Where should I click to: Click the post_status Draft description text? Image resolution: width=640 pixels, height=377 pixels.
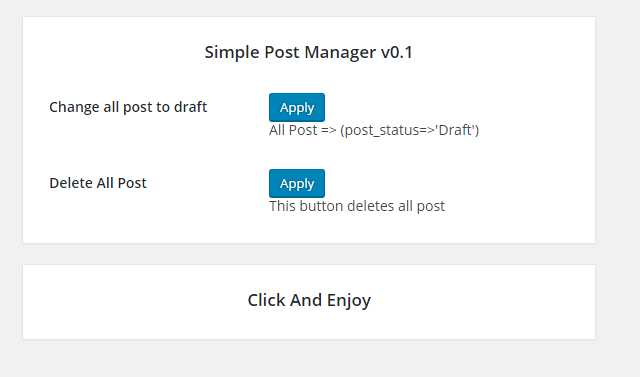coord(374,130)
